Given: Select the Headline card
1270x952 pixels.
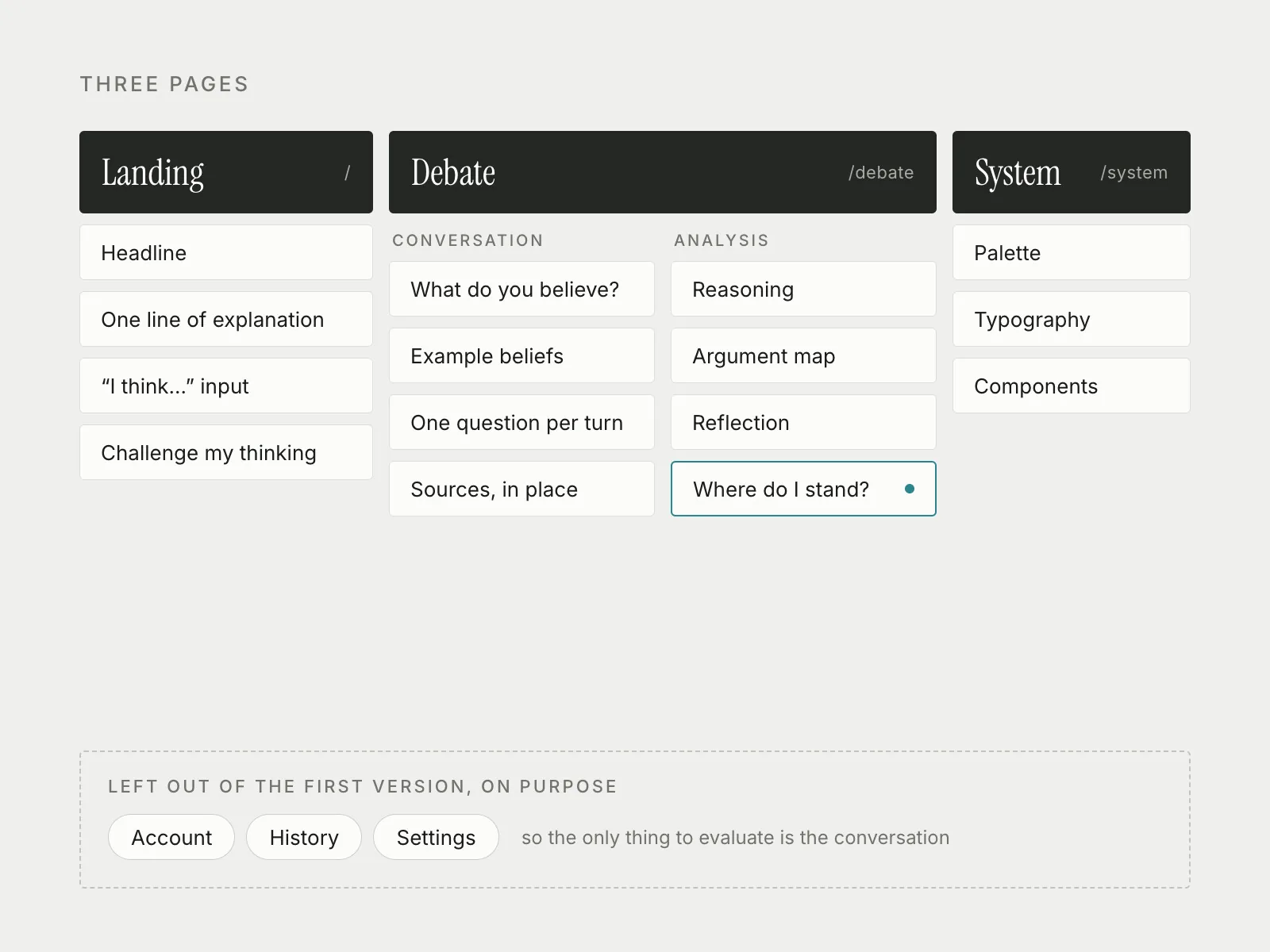Looking at the screenshot, I should point(226,252).
